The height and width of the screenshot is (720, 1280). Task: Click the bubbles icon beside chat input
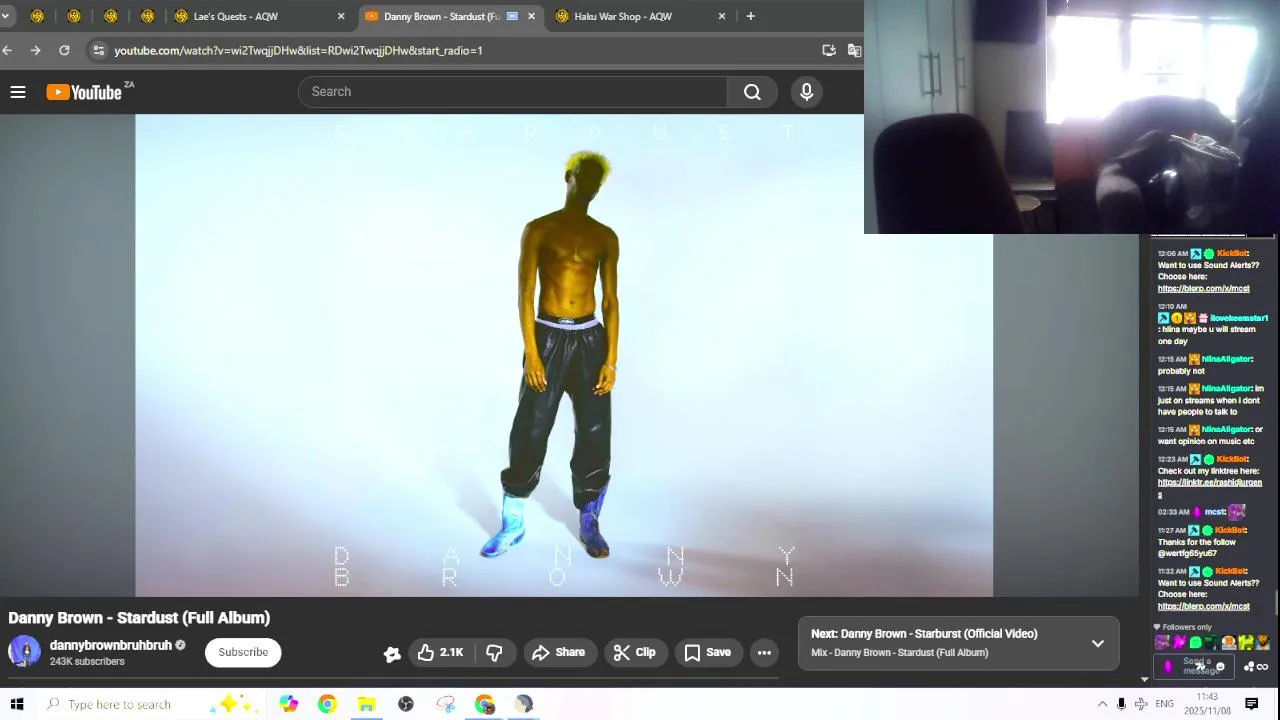1249,667
